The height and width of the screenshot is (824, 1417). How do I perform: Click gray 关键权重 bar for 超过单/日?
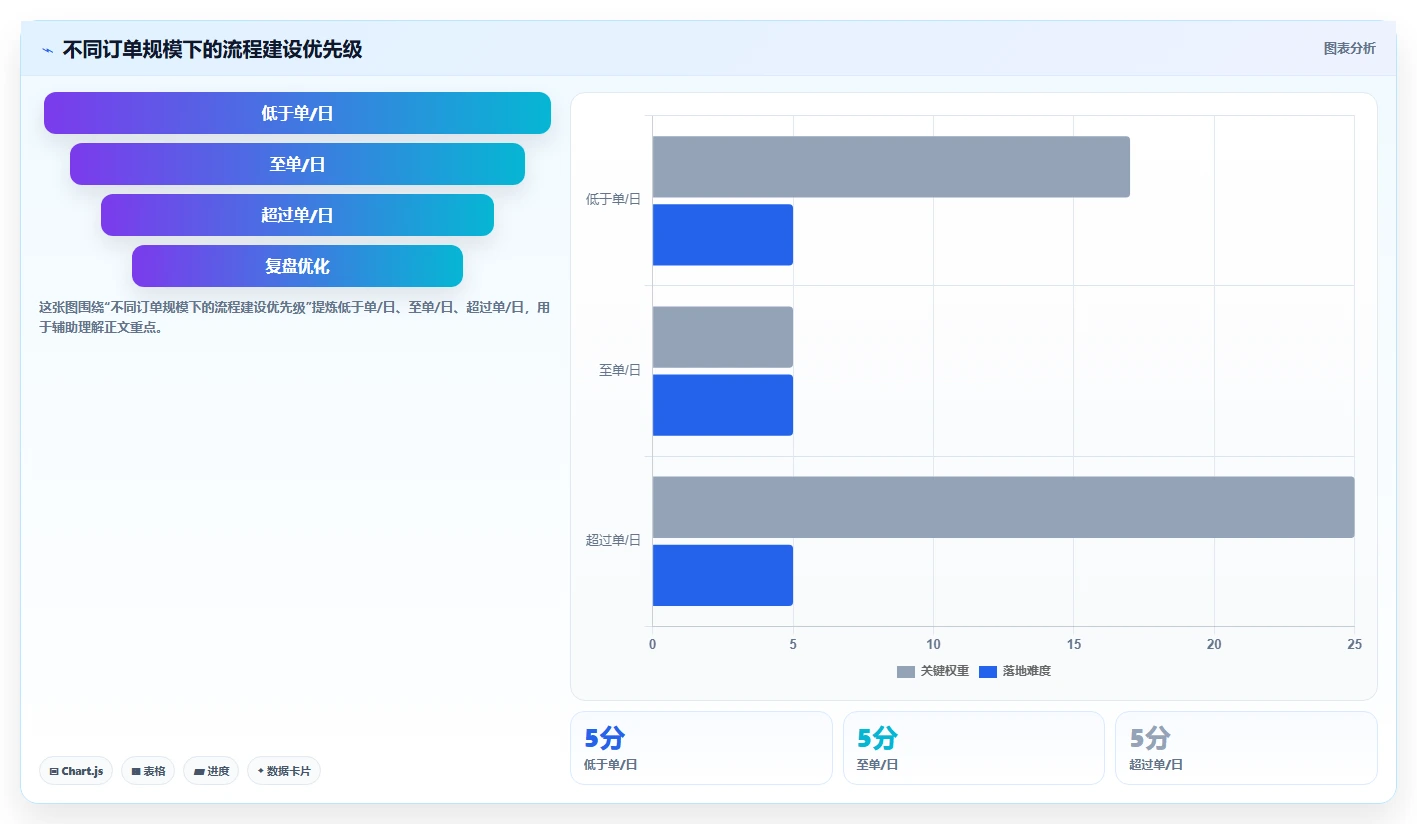pyautogui.click(x=1004, y=507)
